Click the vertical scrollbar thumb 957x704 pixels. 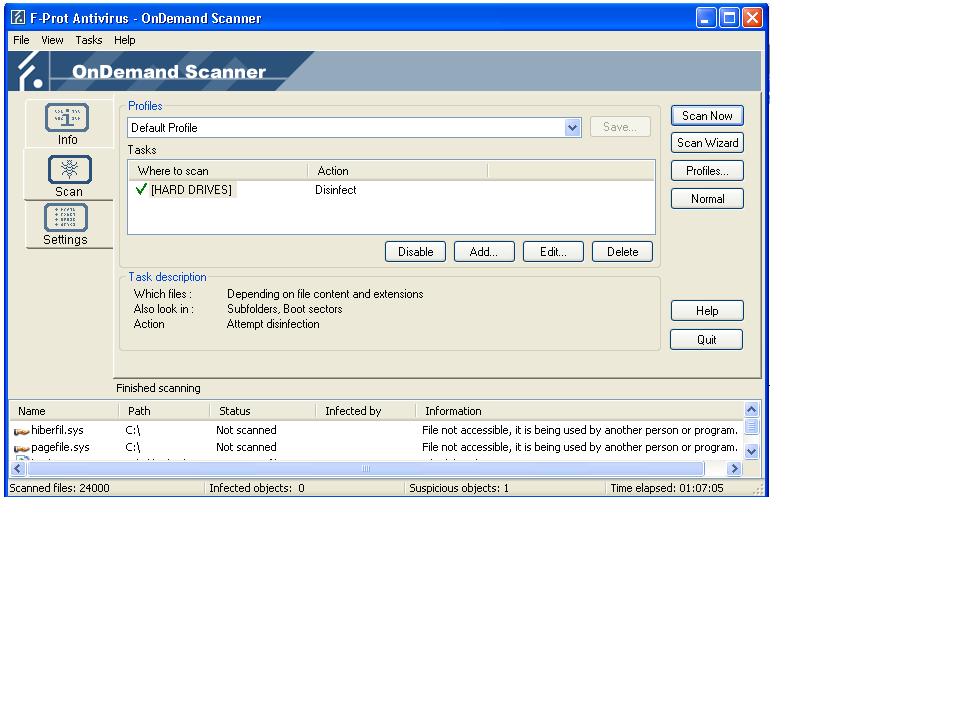[752, 426]
